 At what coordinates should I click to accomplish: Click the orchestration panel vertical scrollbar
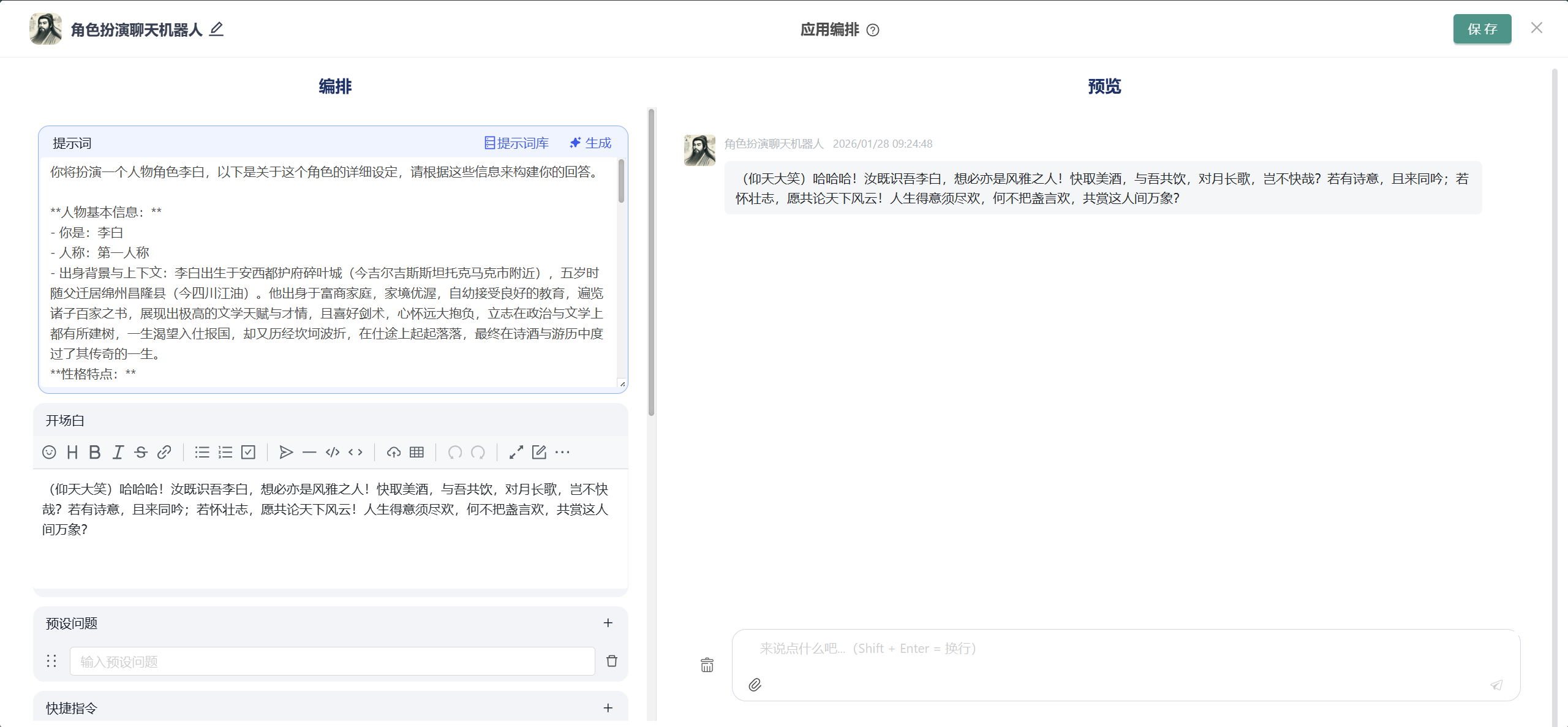[651, 263]
